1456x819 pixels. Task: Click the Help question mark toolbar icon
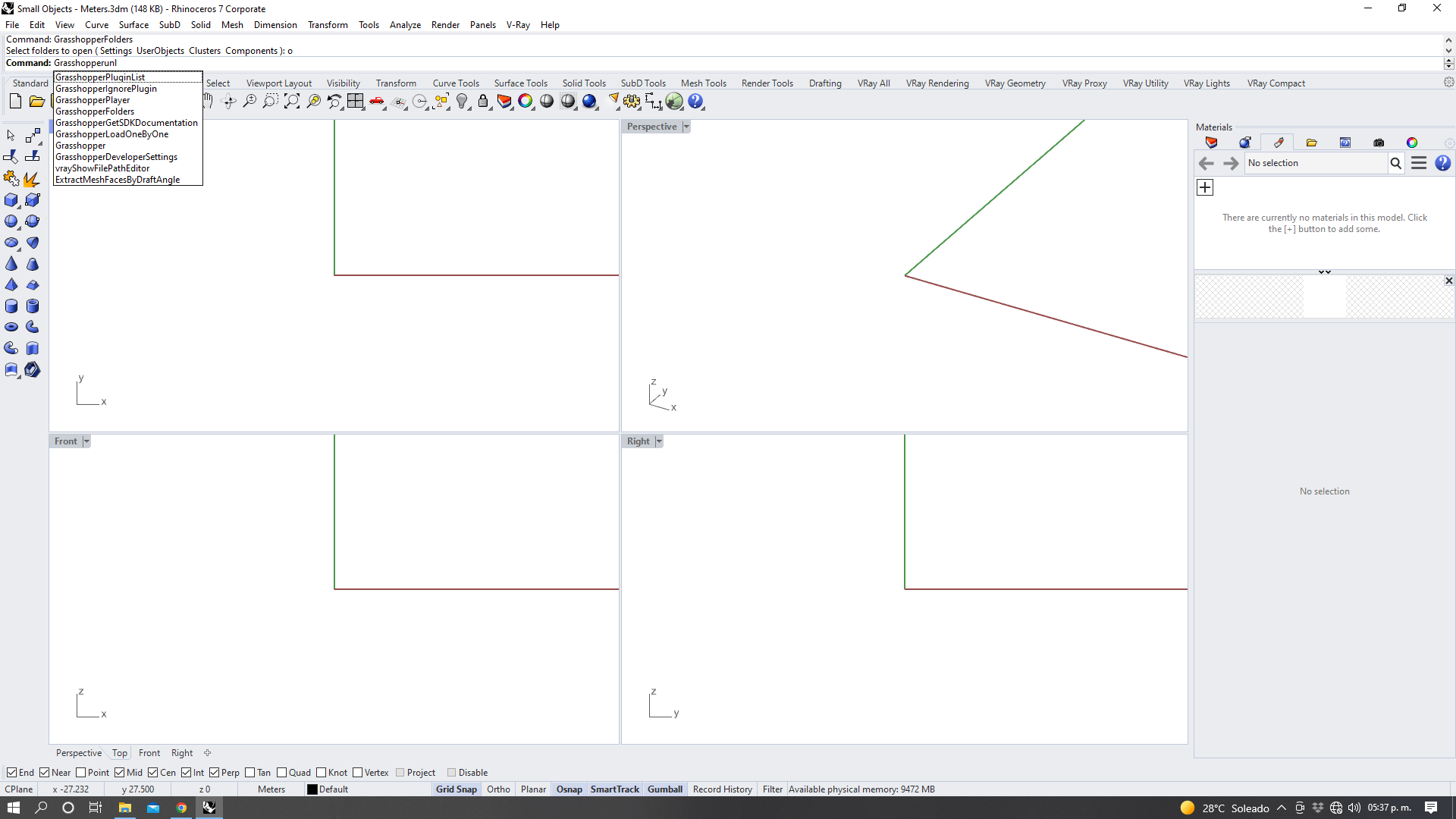click(x=695, y=102)
